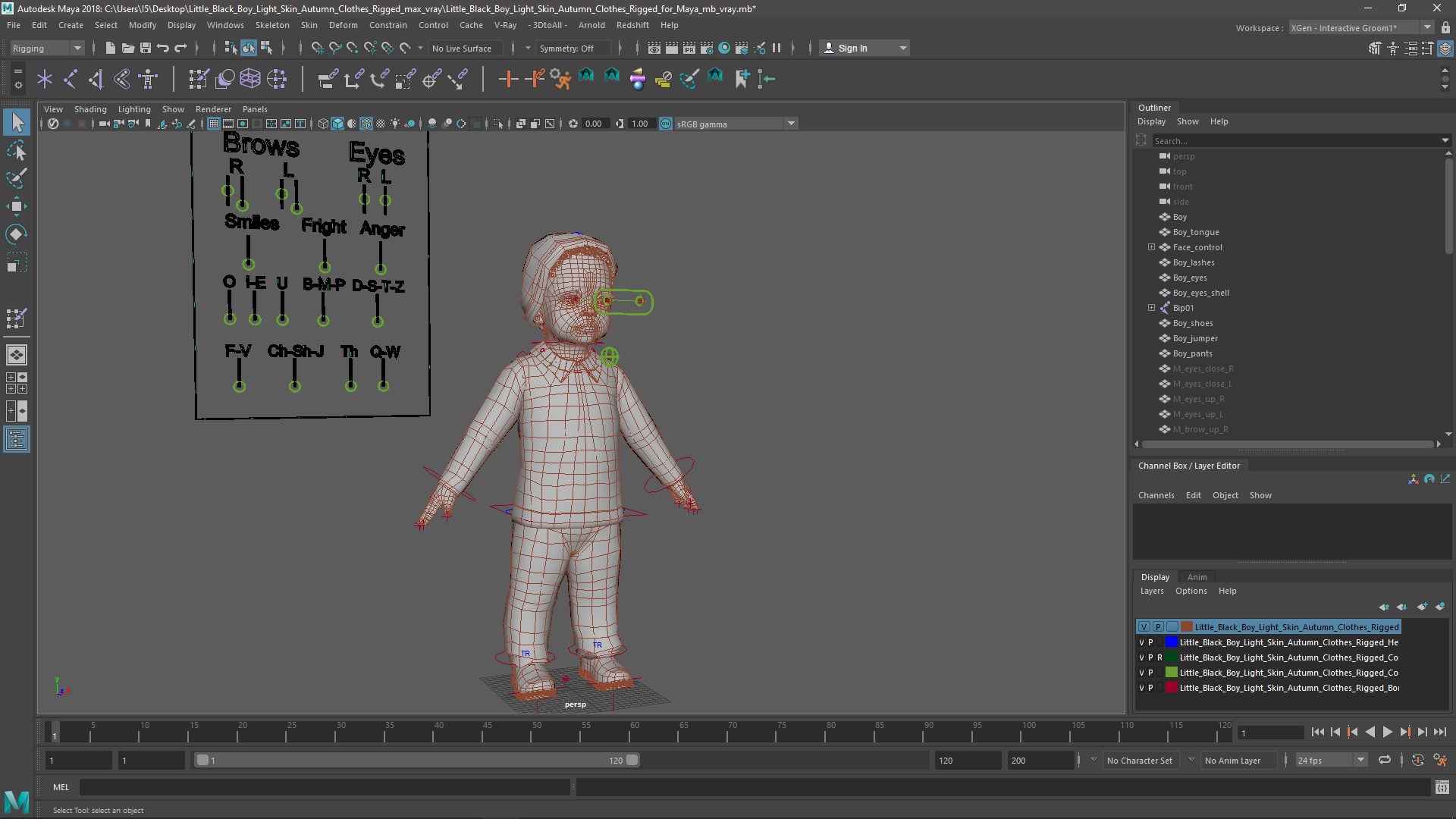Image resolution: width=1456 pixels, height=819 pixels.
Task: Click the Undo arrow icon
Action: [x=163, y=48]
